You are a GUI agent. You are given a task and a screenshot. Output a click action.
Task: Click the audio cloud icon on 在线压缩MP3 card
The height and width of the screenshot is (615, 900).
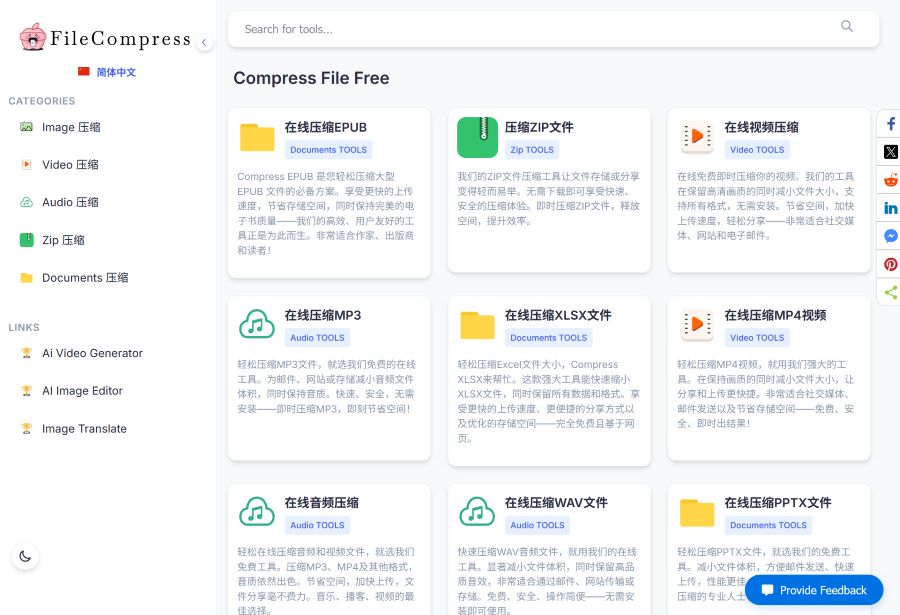[x=257, y=324]
